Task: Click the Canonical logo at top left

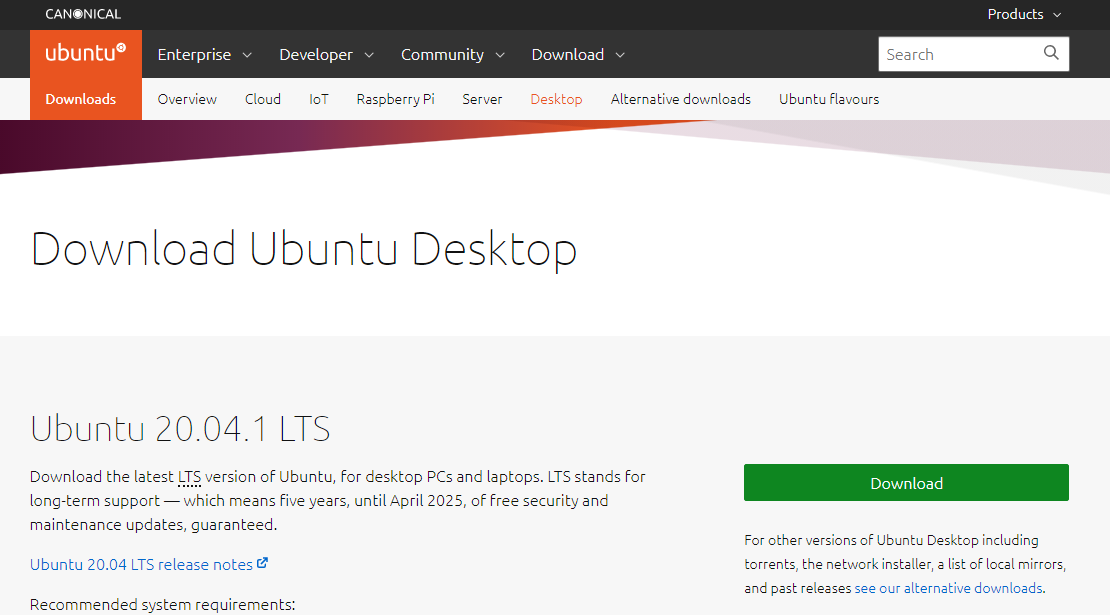Action: click(x=83, y=14)
